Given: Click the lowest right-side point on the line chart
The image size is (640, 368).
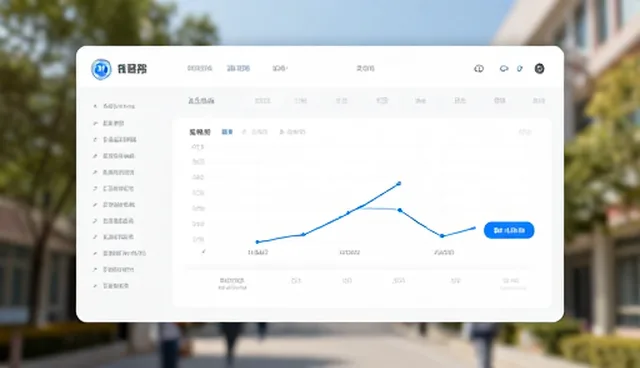Looking at the screenshot, I should 442,236.
